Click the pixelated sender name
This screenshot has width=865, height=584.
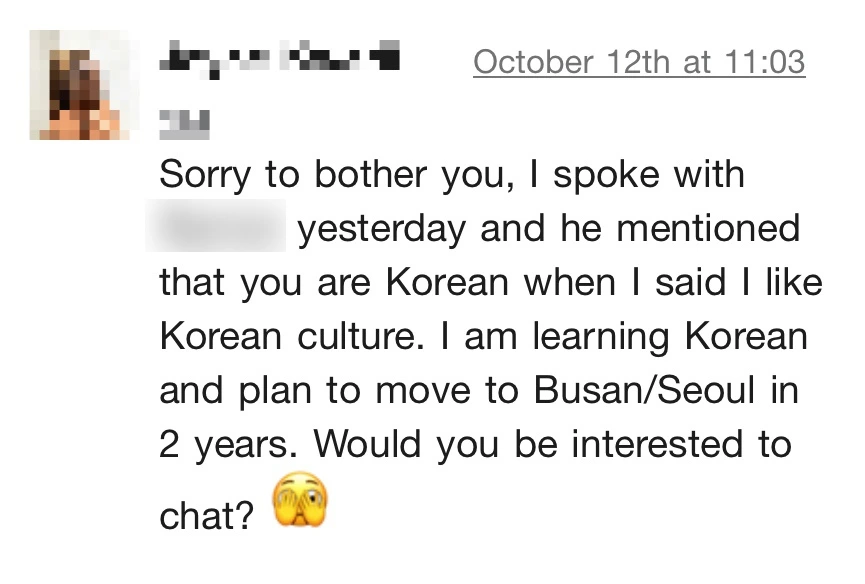pos(280,58)
